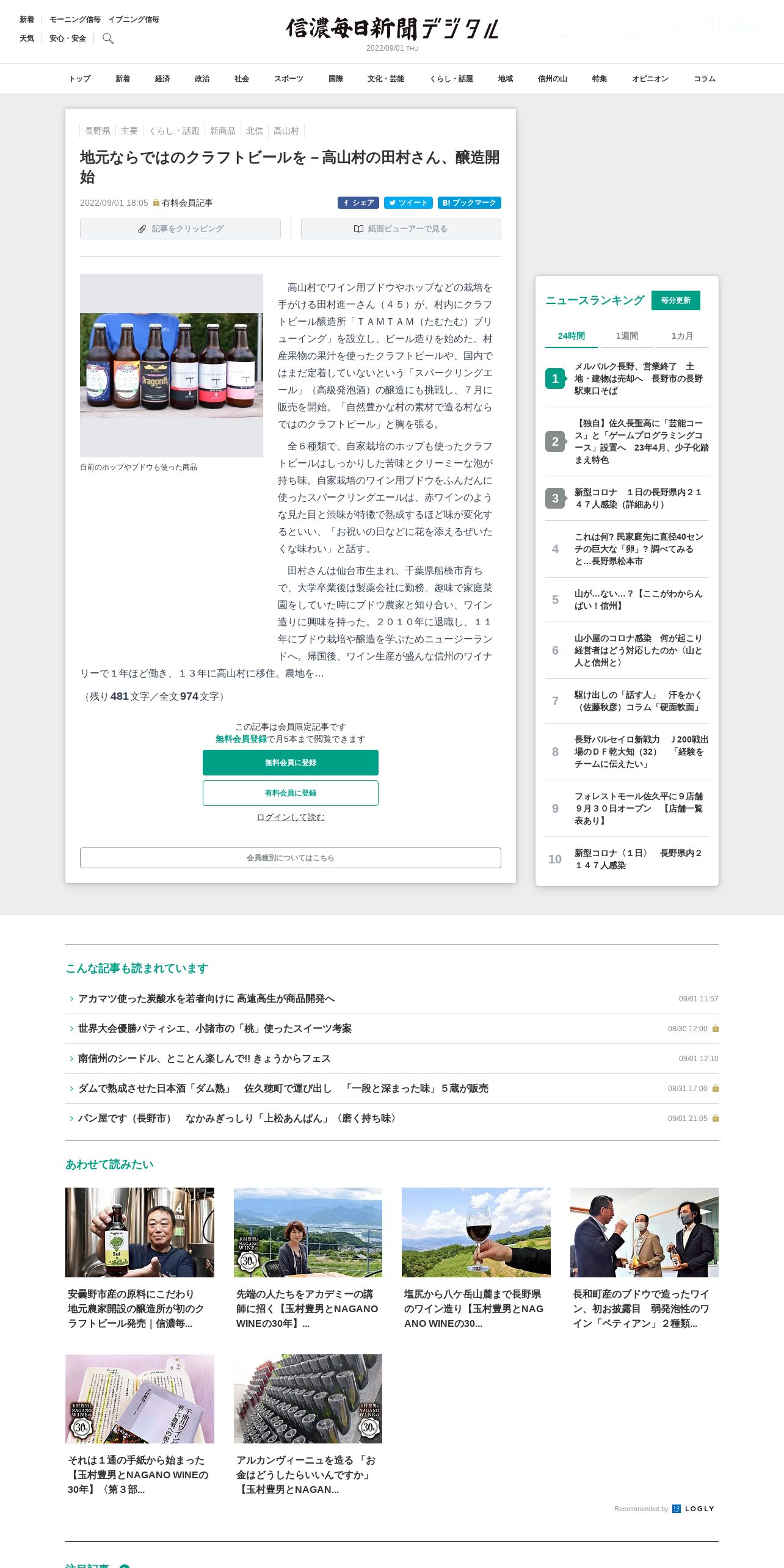Click the 有料会員に登録 button
784x1568 pixels.
tap(291, 793)
